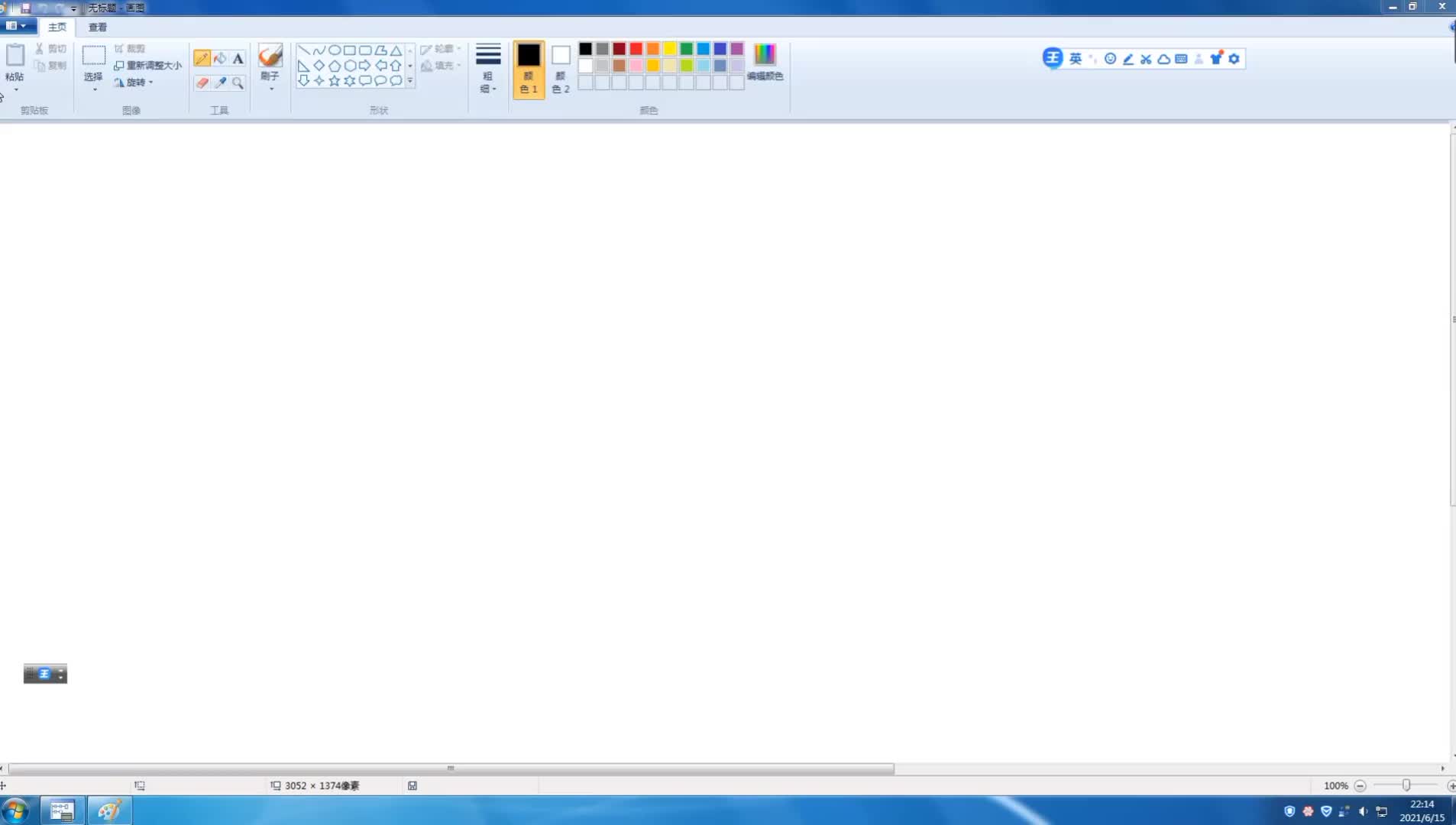Expand the Customize Quick Access Toolbar arrow
The height and width of the screenshot is (825, 1456).
pyautogui.click(x=73, y=8)
